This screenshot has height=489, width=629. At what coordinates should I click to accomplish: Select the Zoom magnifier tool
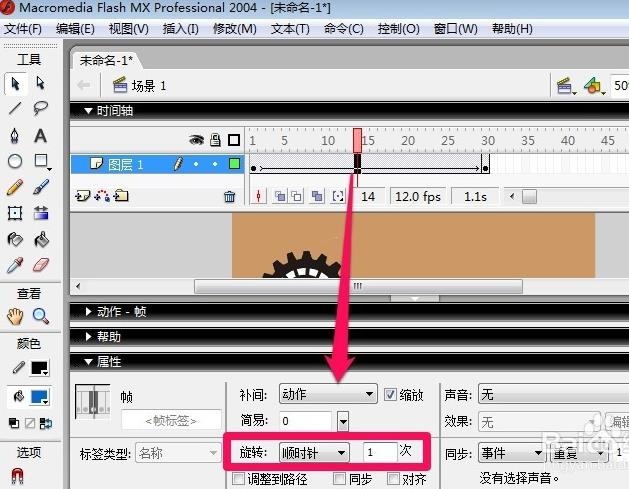pyautogui.click(x=41, y=316)
